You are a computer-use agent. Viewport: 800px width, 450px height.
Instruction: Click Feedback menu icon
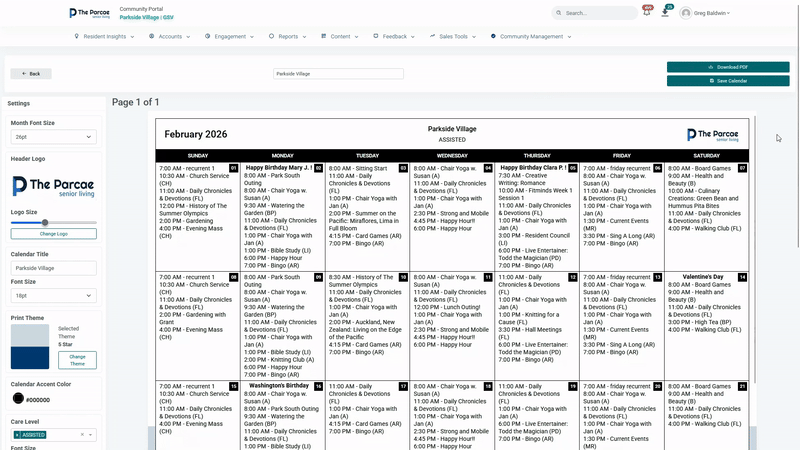point(376,36)
